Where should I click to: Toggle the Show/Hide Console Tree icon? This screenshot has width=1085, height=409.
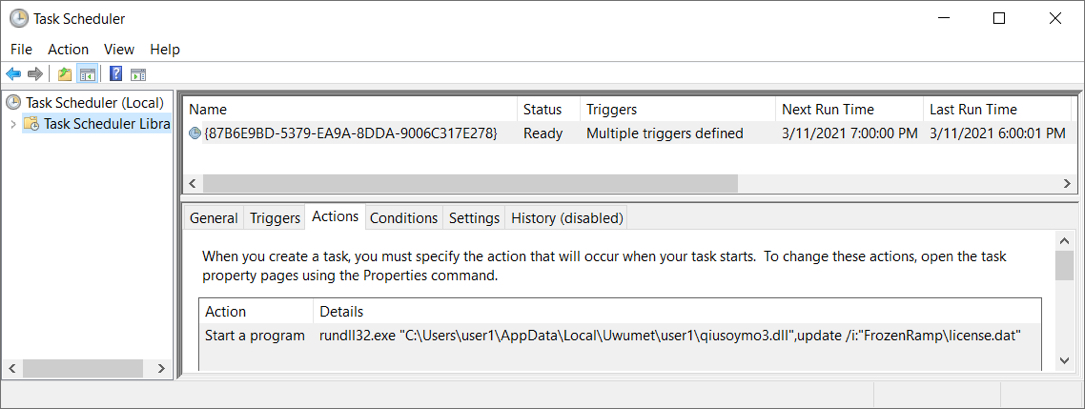(86, 74)
